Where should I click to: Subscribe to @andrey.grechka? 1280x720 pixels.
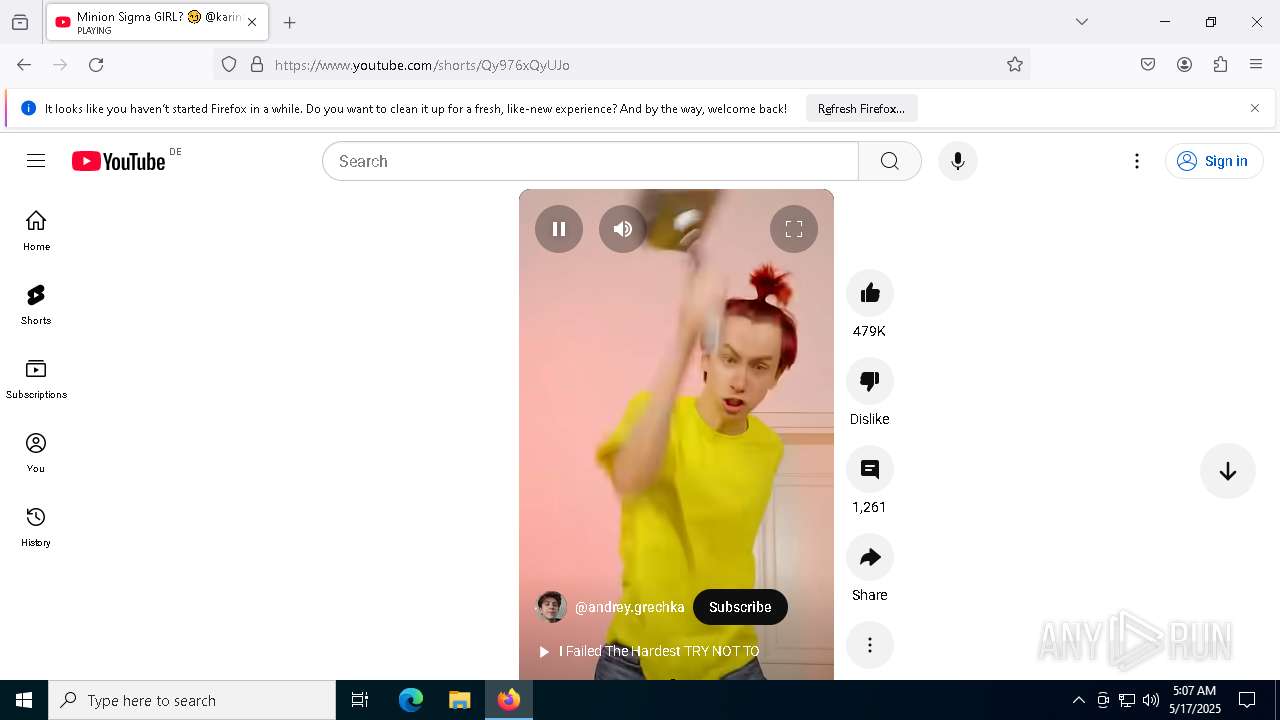[x=740, y=607]
